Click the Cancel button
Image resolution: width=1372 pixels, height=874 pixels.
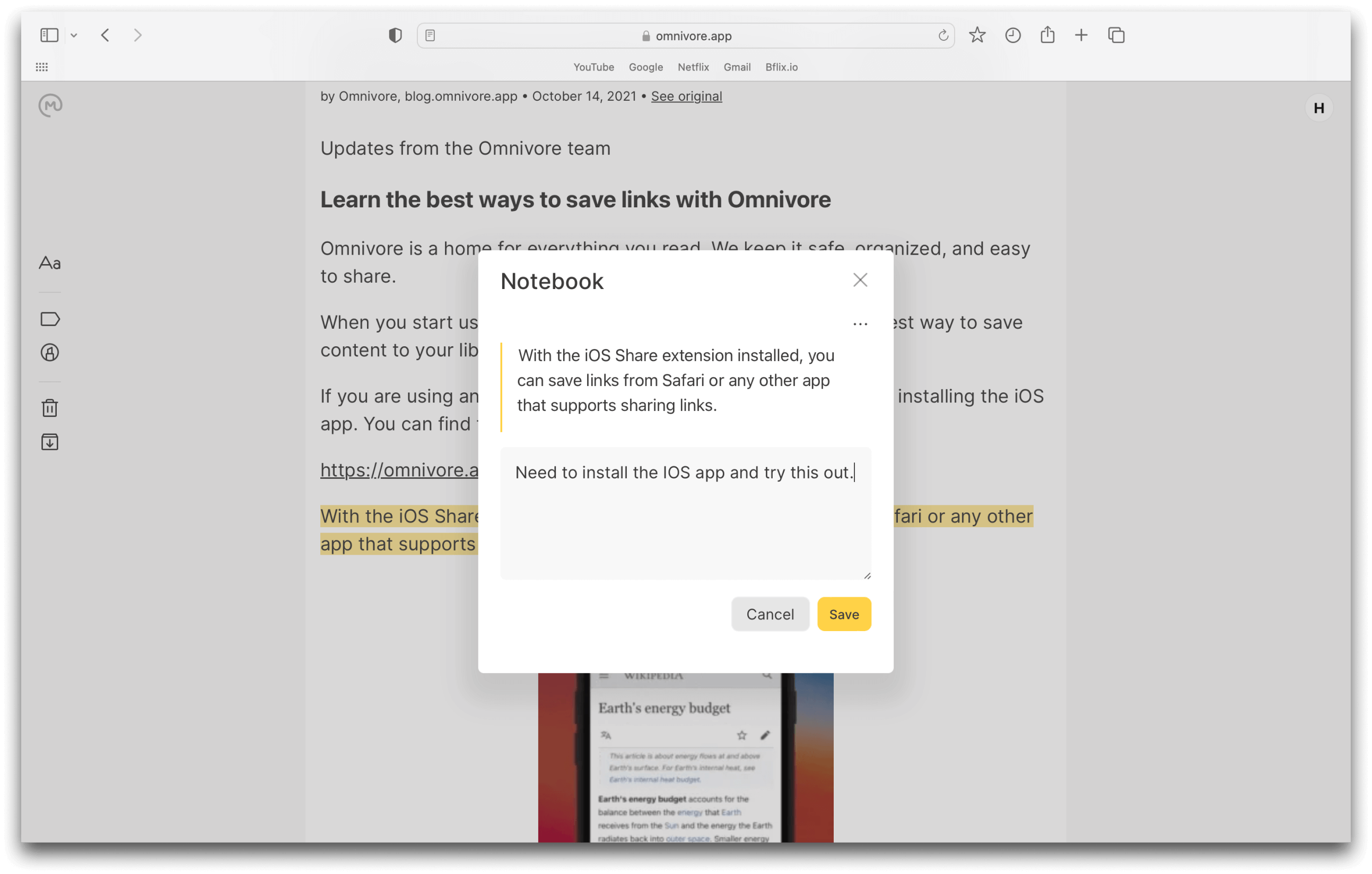click(x=770, y=614)
